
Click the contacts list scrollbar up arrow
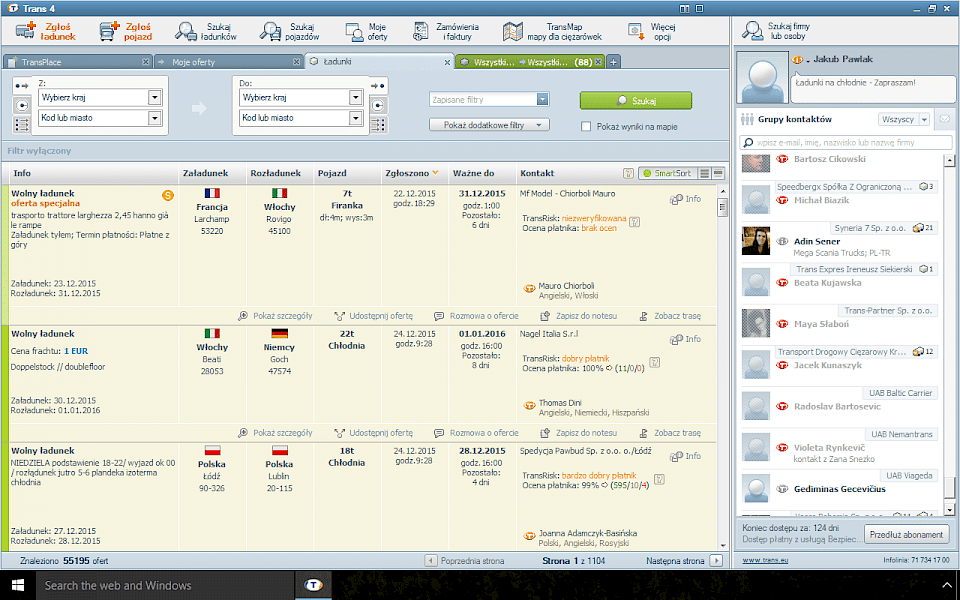pyautogui.click(x=949, y=160)
